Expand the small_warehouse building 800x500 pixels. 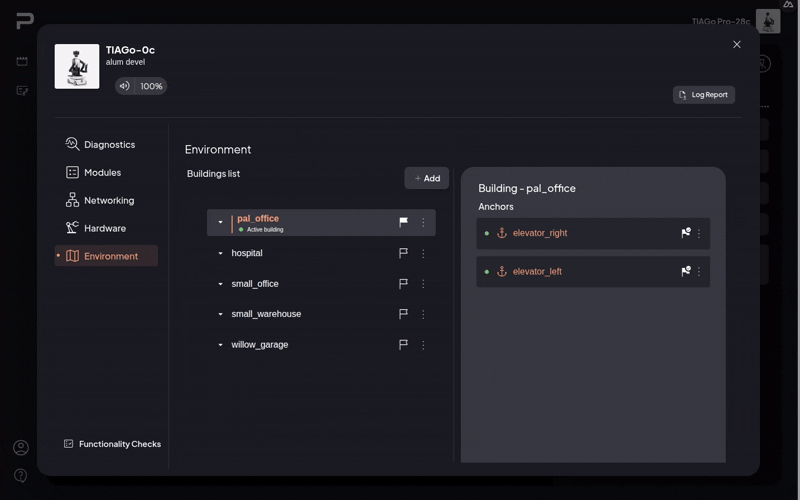tap(220, 314)
